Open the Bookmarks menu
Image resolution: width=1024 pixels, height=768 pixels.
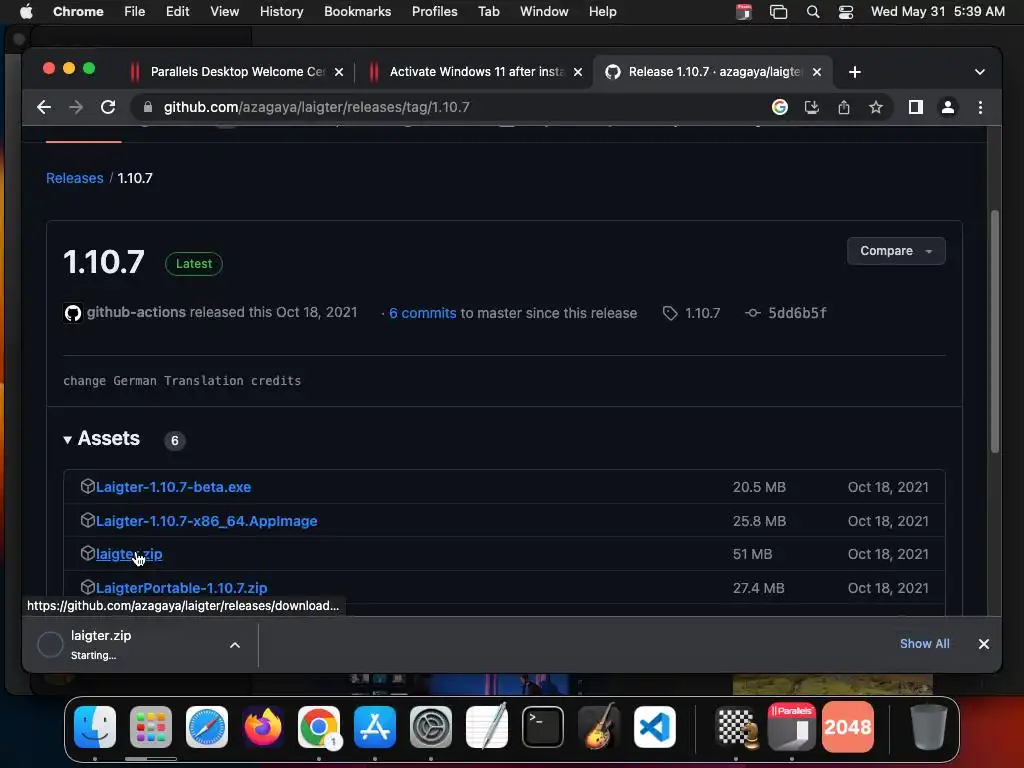357,12
